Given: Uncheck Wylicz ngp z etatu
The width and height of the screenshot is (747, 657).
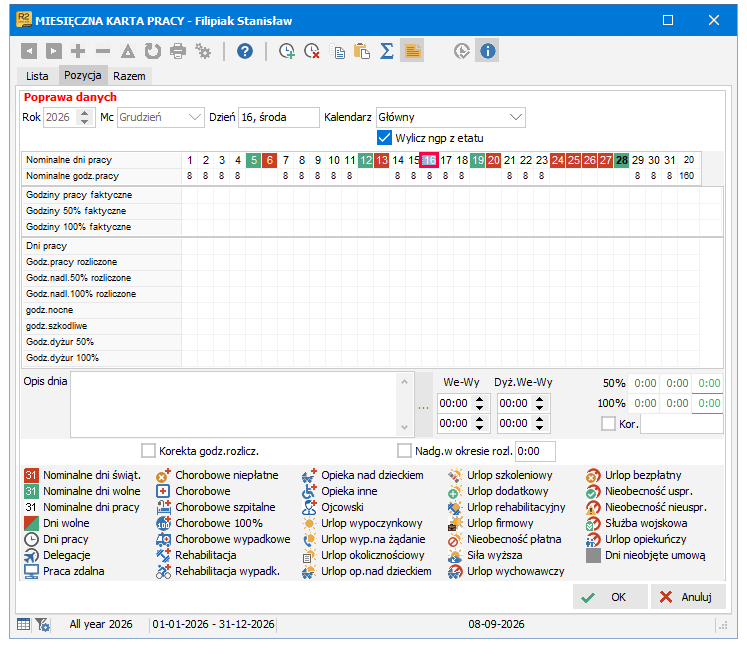Looking at the screenshot, I should pyautogui.click(x=384, y=138).
